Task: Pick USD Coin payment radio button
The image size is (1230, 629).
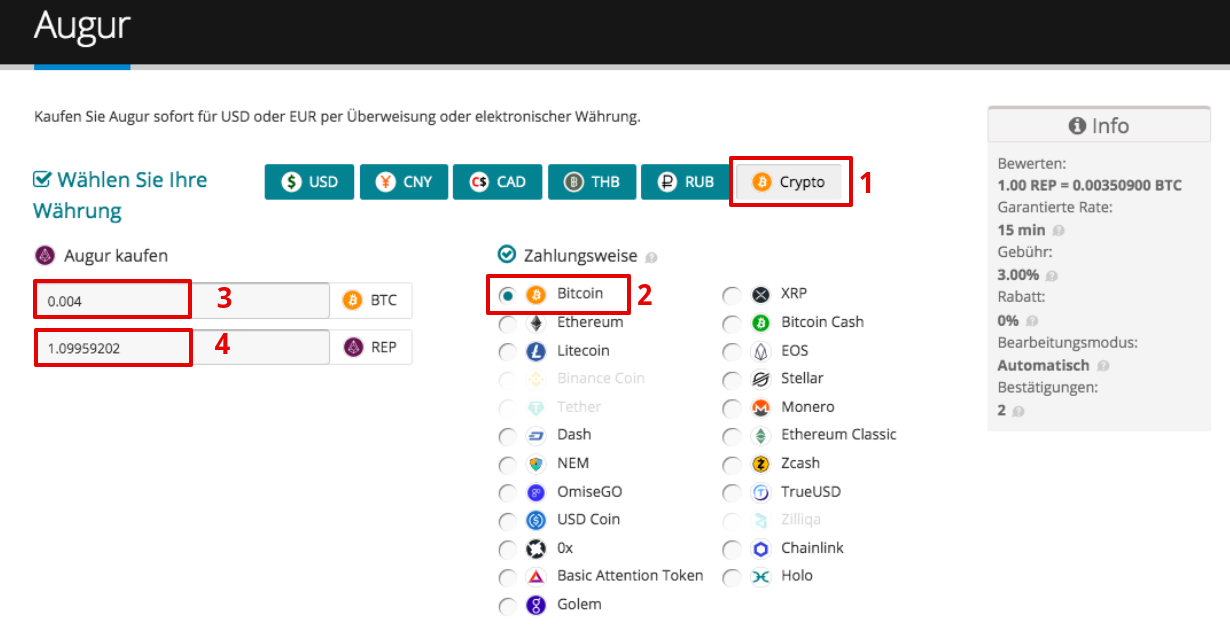Action: 508,520
